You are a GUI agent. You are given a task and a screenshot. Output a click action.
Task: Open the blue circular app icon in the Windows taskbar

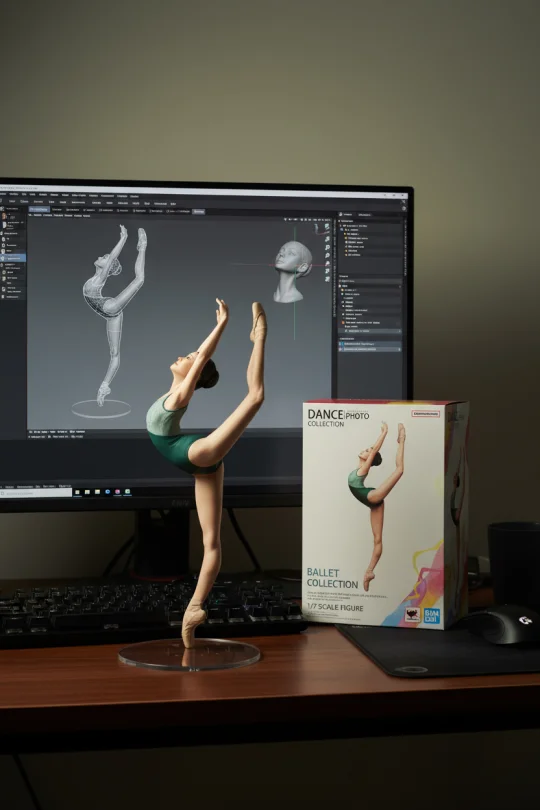click(x=107, y=492)
